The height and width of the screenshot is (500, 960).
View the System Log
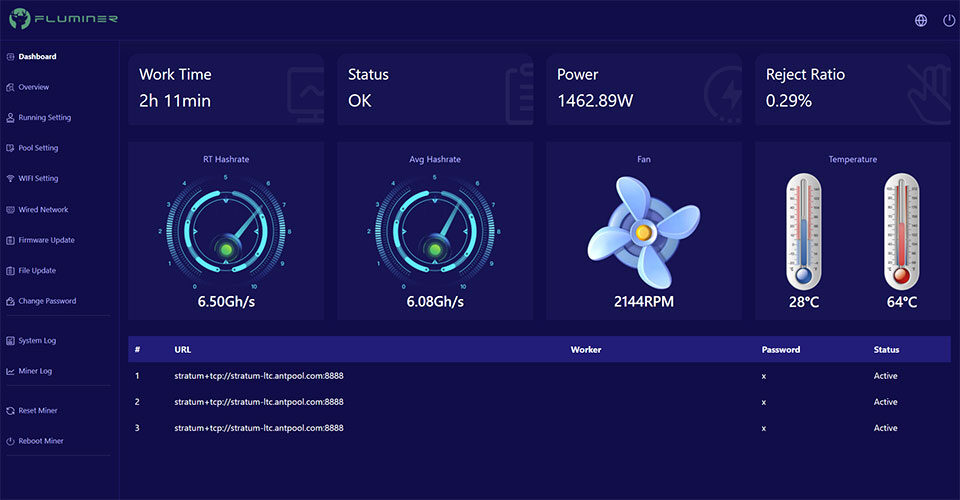(x=37, y=341)
